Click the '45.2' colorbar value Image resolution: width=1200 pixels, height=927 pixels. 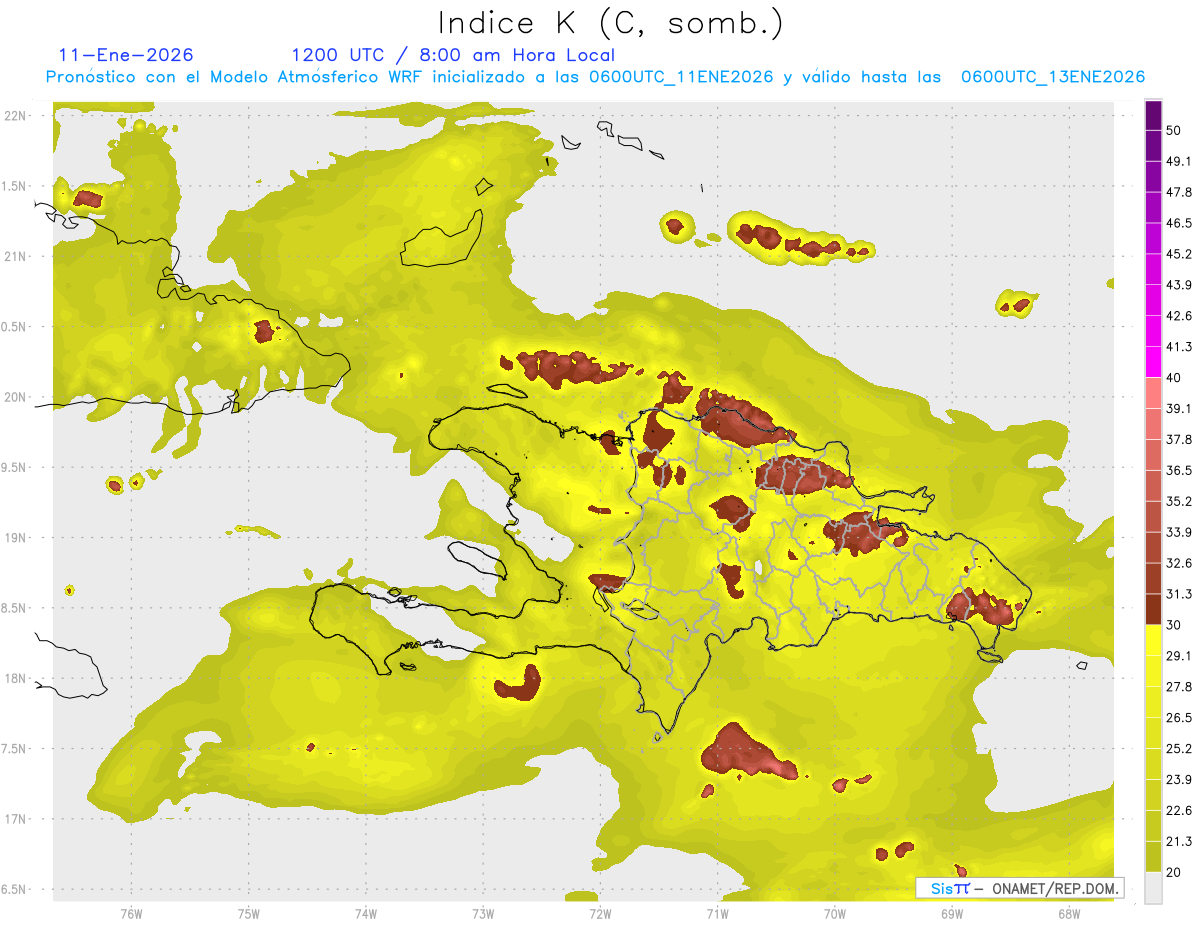(1179, 254)
